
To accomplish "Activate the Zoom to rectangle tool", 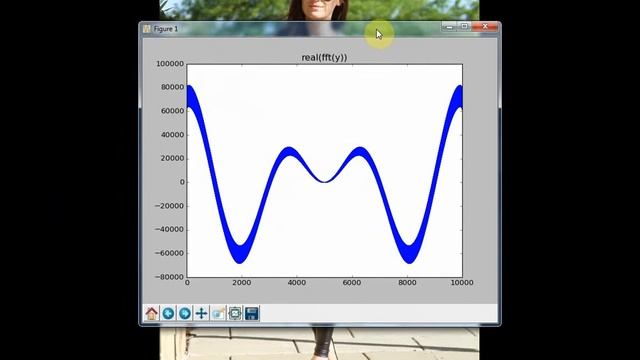I will [218, 313].
